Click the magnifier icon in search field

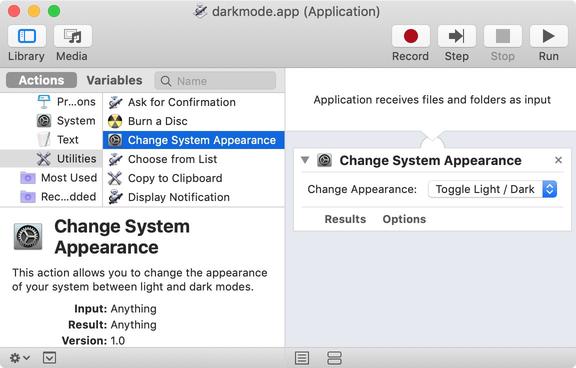(166, 81)
